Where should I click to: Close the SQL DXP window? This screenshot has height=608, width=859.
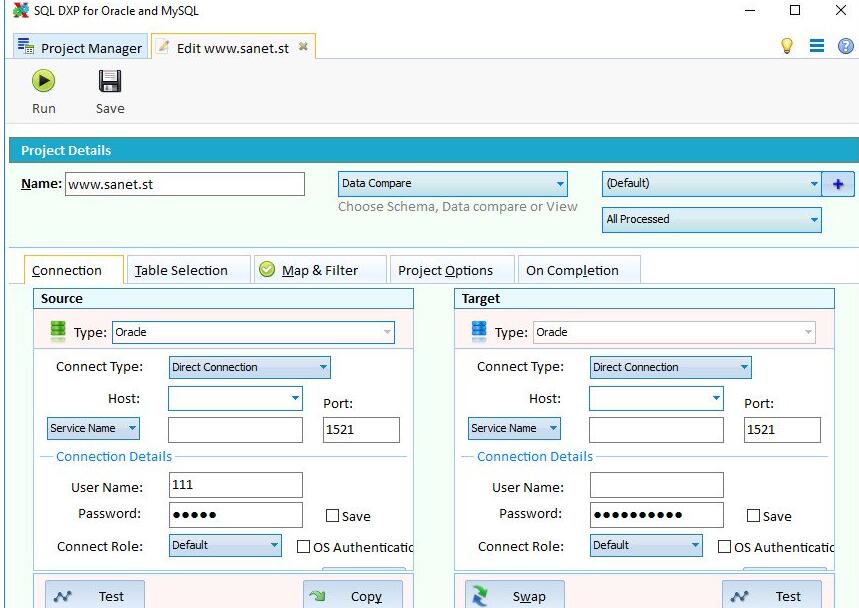tap(841, 10)
